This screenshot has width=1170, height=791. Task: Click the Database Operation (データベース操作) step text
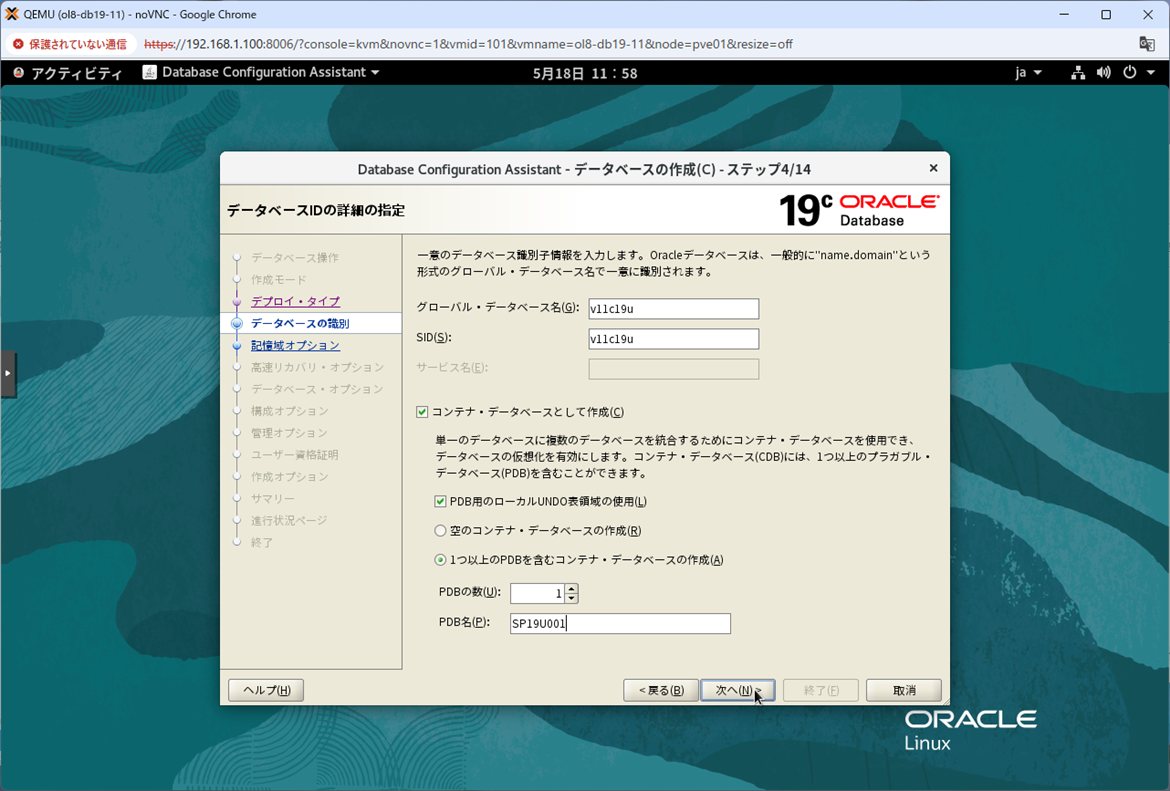(x=295, y=257)
